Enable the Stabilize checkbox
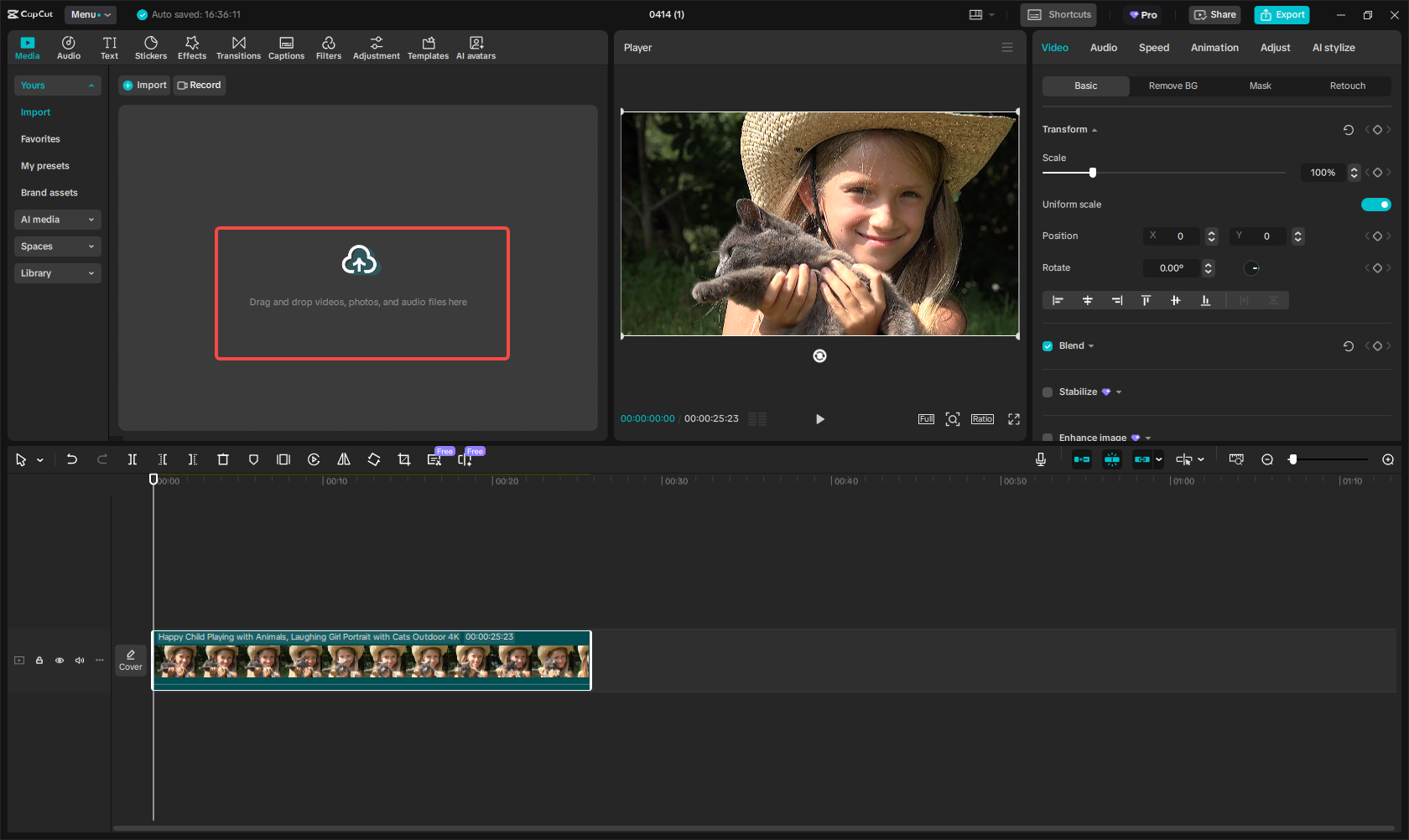This screenshot has width=1409, height=840. [x=1048, y=392]
